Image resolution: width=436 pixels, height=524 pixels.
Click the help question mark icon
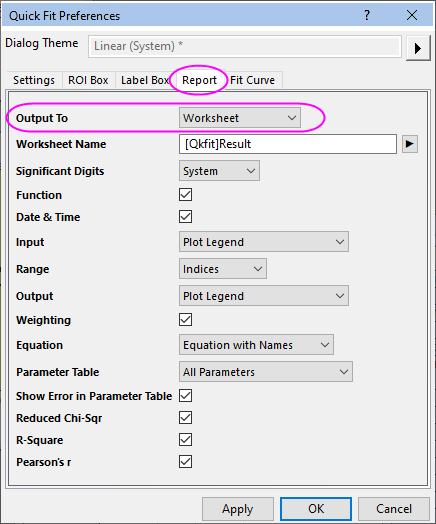(x=367, y=15)
